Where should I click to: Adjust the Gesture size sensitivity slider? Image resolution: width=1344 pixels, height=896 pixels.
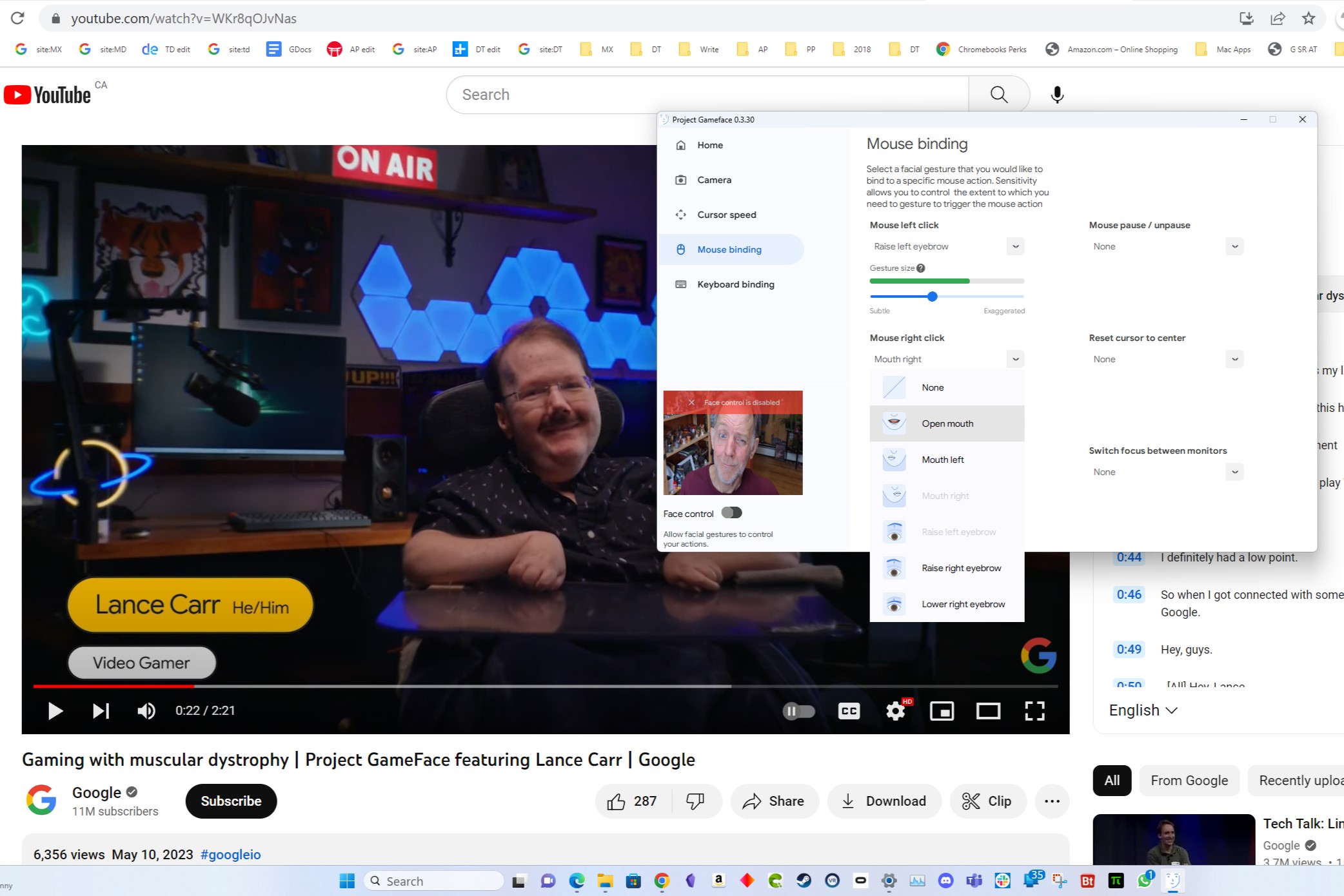(933, 297)
